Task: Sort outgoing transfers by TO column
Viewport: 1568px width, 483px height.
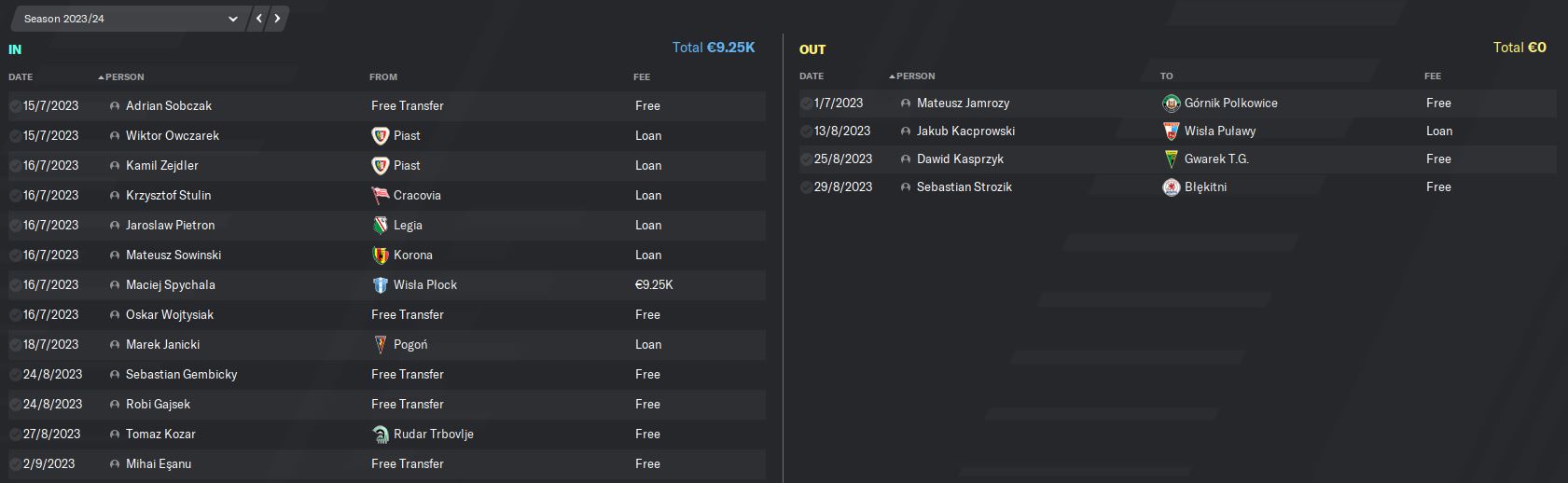Action: tap(1166, 76)
